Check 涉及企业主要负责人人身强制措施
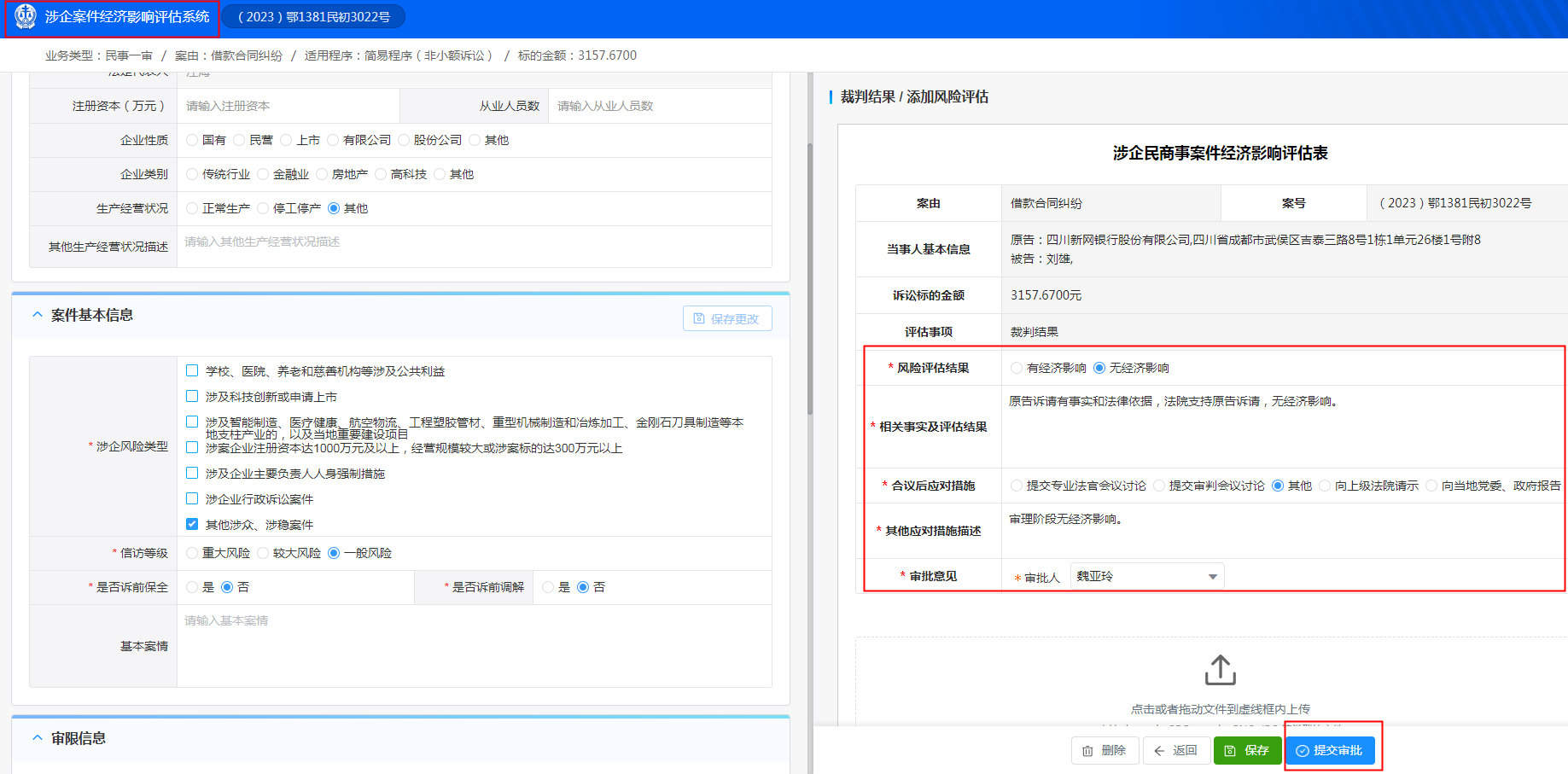 [192, 473]
